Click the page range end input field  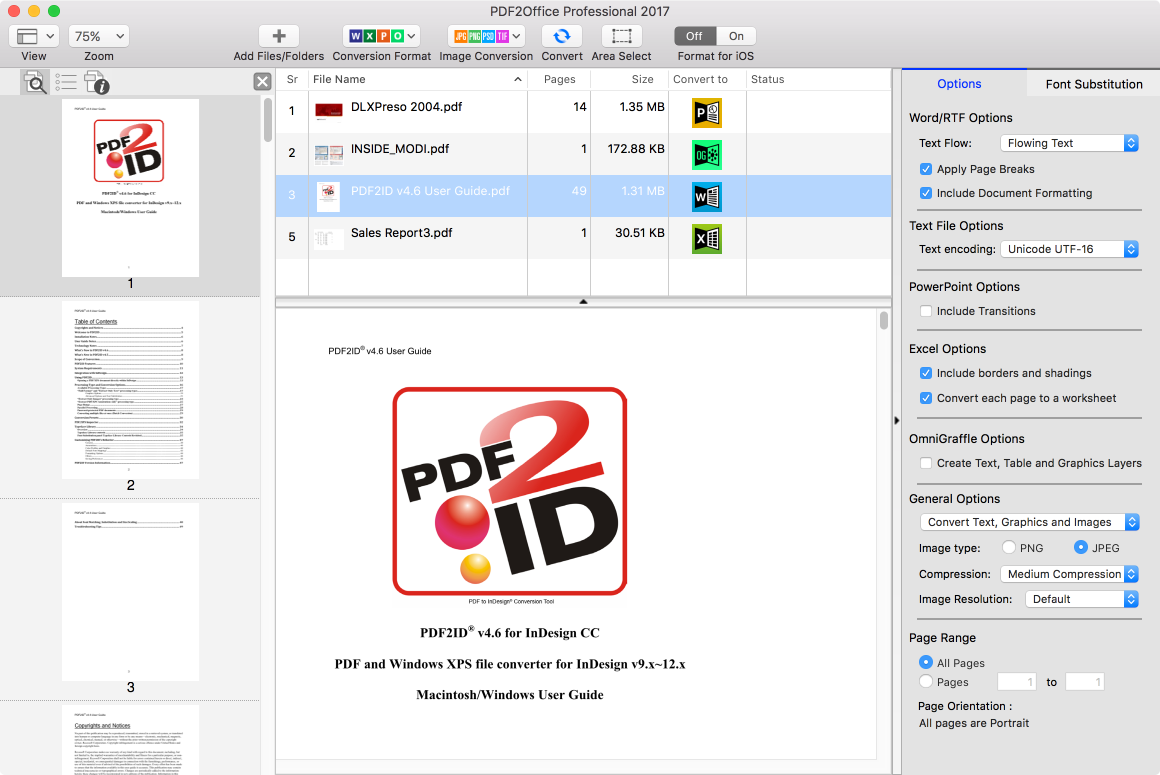pos(1085,682)
